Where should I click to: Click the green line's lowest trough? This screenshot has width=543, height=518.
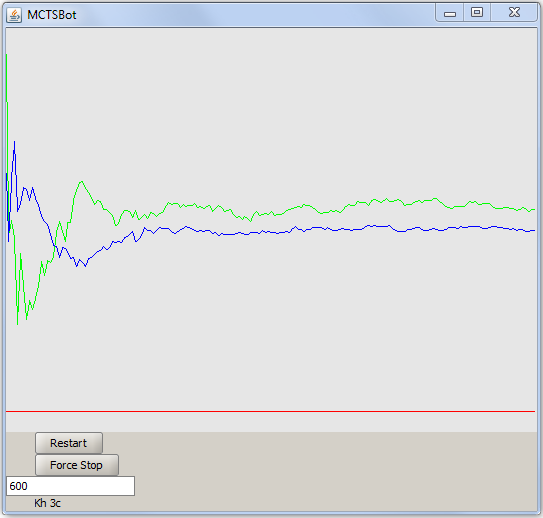pyautogui.click(x=17, y=323)
